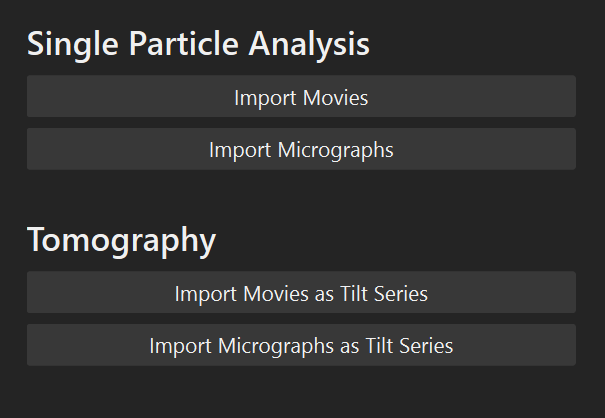The image size is (605, 418).
Task: Click the Tomography title text
Action: coord(121,241)
